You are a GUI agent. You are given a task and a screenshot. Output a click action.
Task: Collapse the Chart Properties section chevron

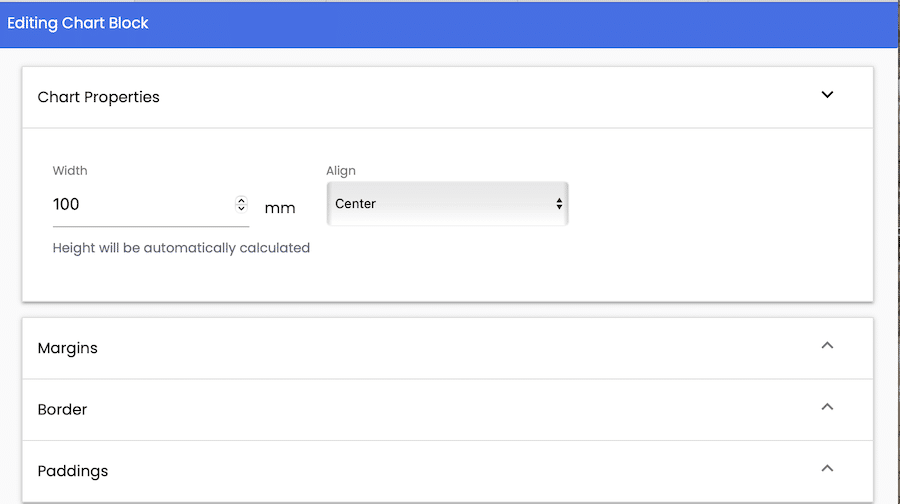[827, 95]
